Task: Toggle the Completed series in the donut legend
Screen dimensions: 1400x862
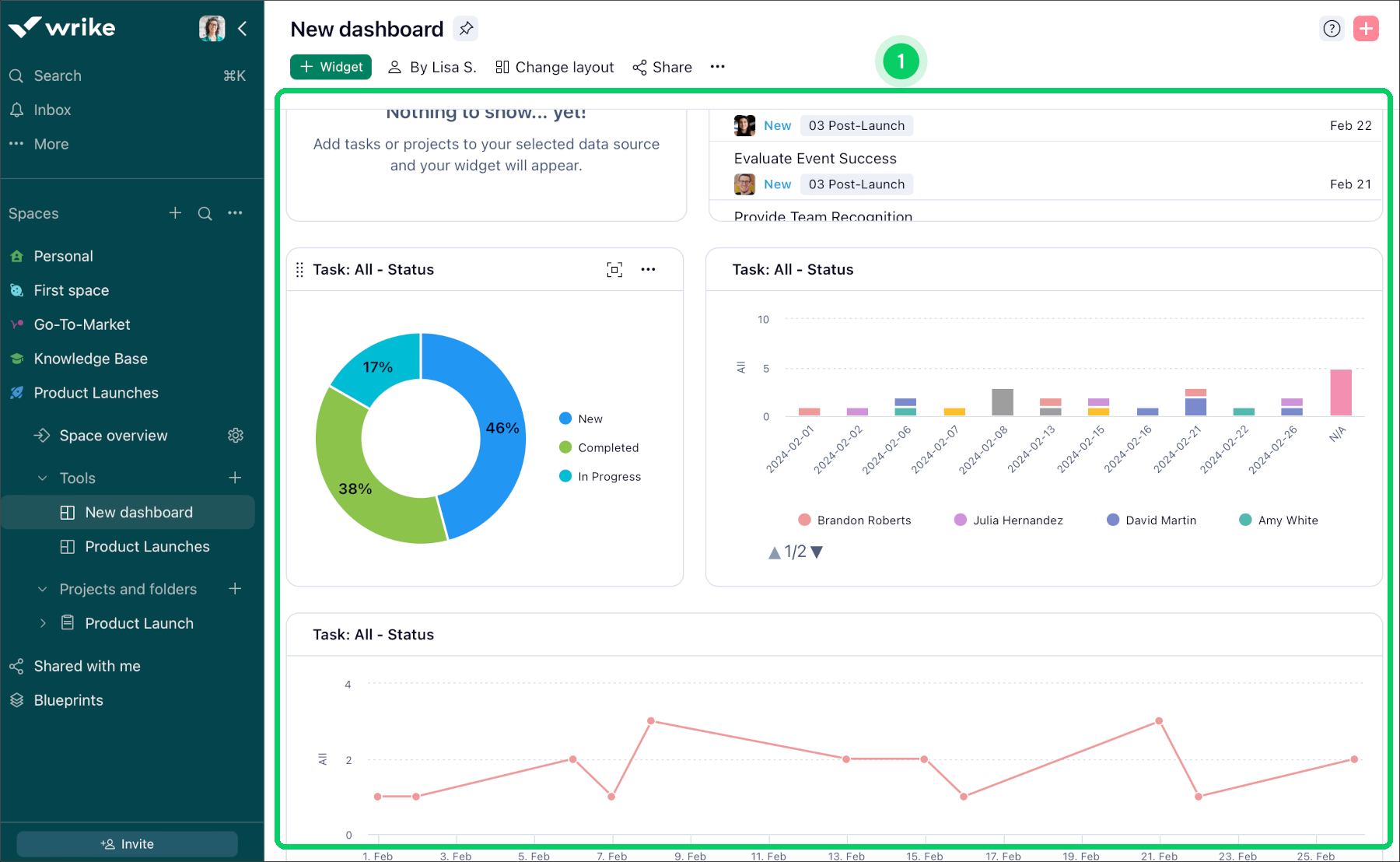Action: tap(607, 447)
